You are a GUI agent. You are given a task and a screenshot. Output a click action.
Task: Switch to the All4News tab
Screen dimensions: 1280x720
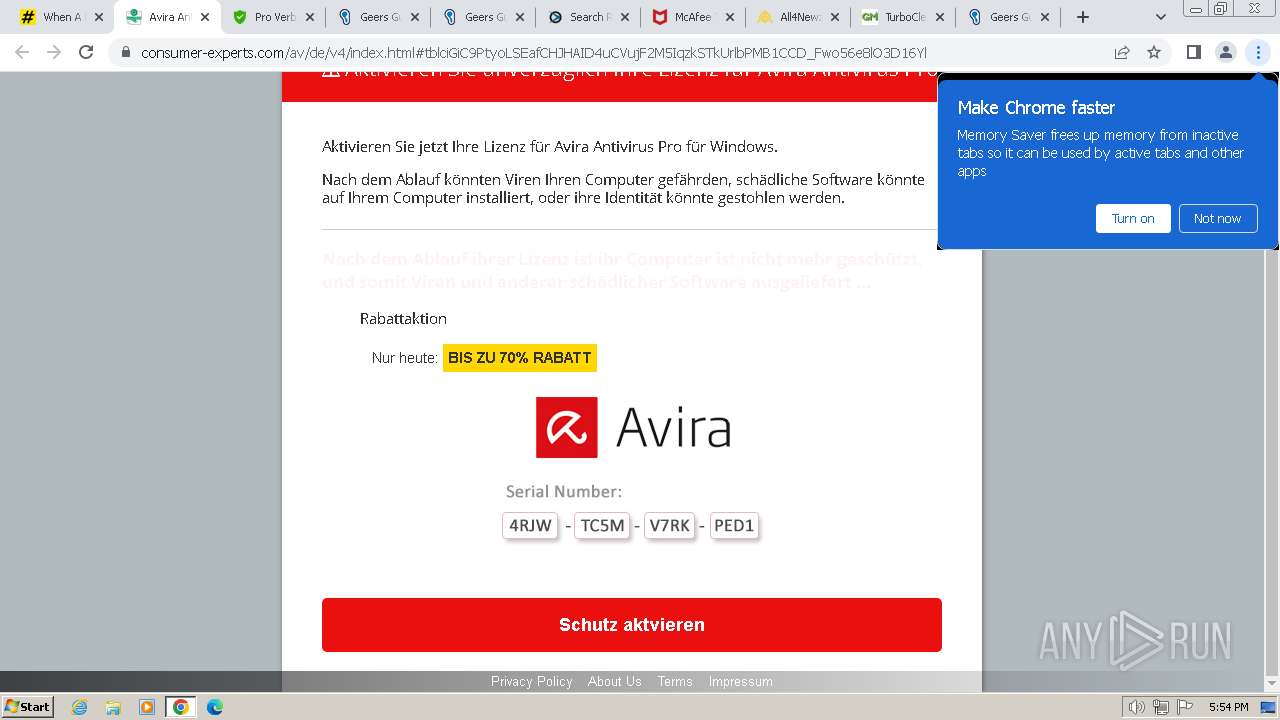(799, 17)
